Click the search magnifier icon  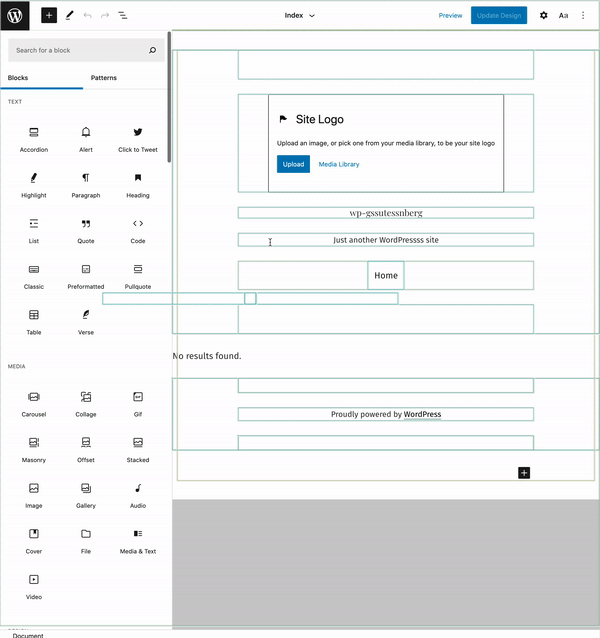coord(153,50)
